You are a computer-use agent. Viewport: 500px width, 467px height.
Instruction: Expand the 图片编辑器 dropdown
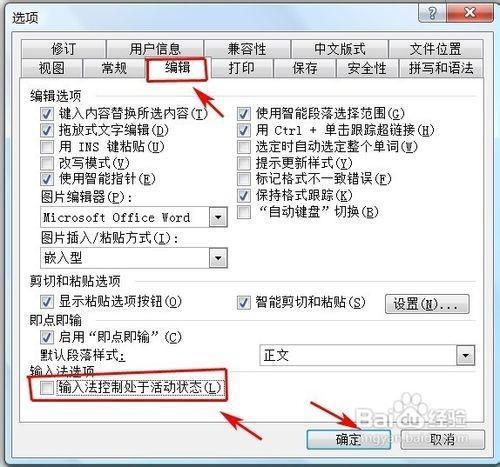[218, 217]
